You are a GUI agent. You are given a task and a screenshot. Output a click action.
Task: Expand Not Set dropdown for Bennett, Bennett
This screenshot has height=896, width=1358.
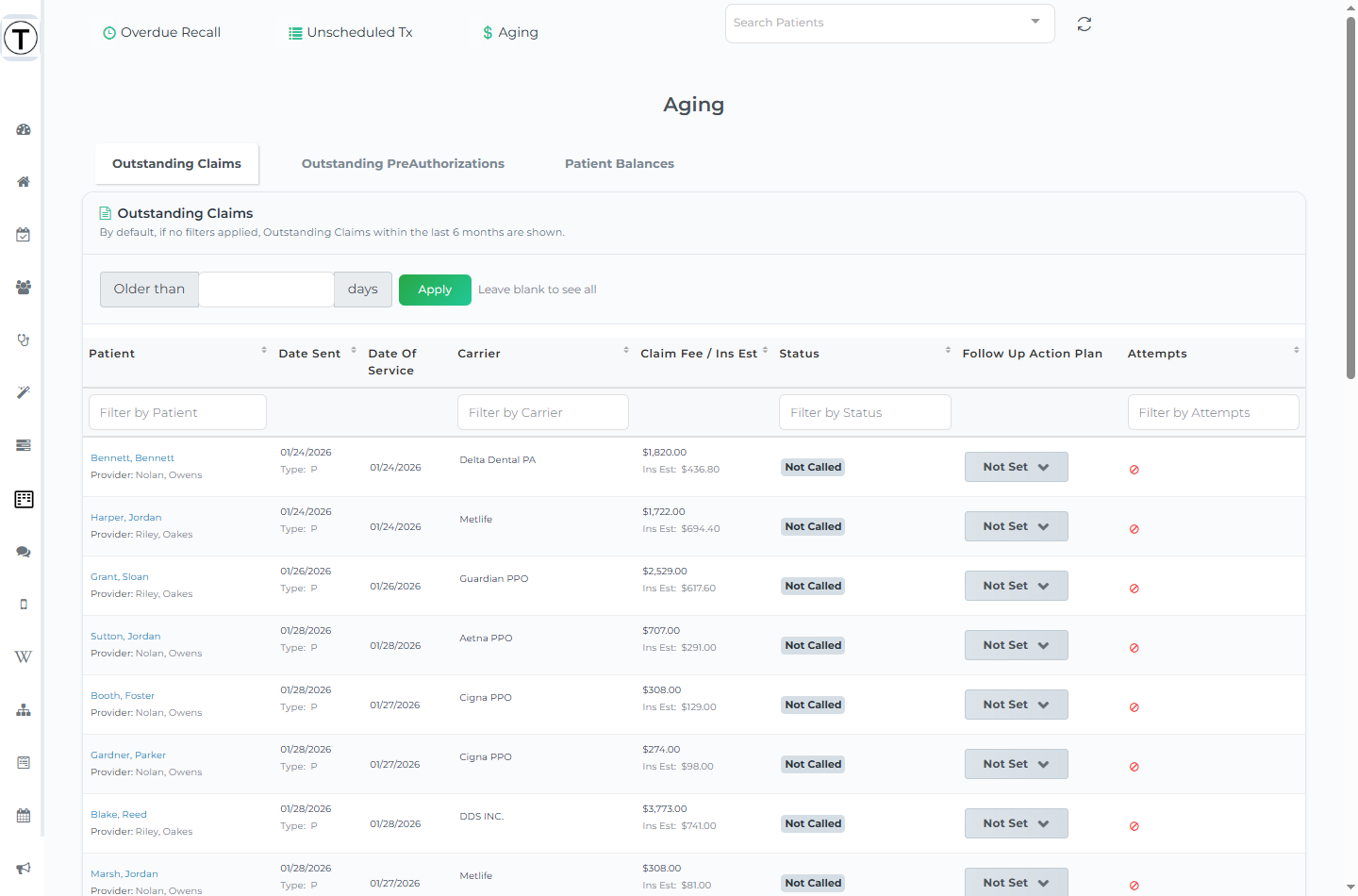pos(1016,467)
